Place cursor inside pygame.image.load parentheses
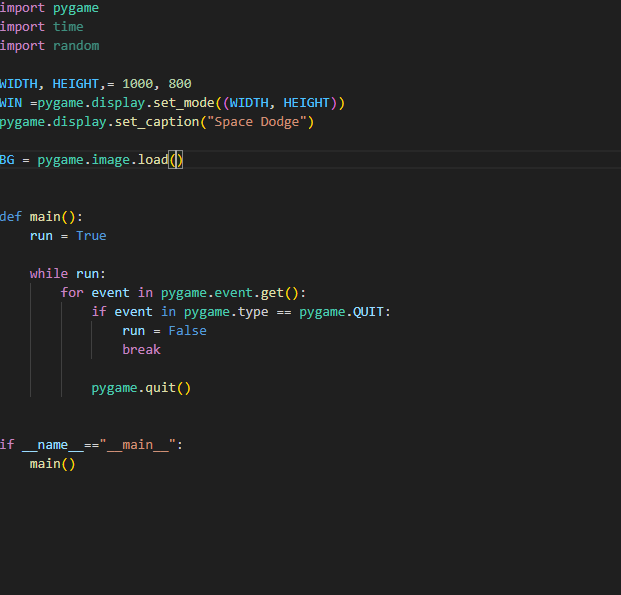 point(177,160)
